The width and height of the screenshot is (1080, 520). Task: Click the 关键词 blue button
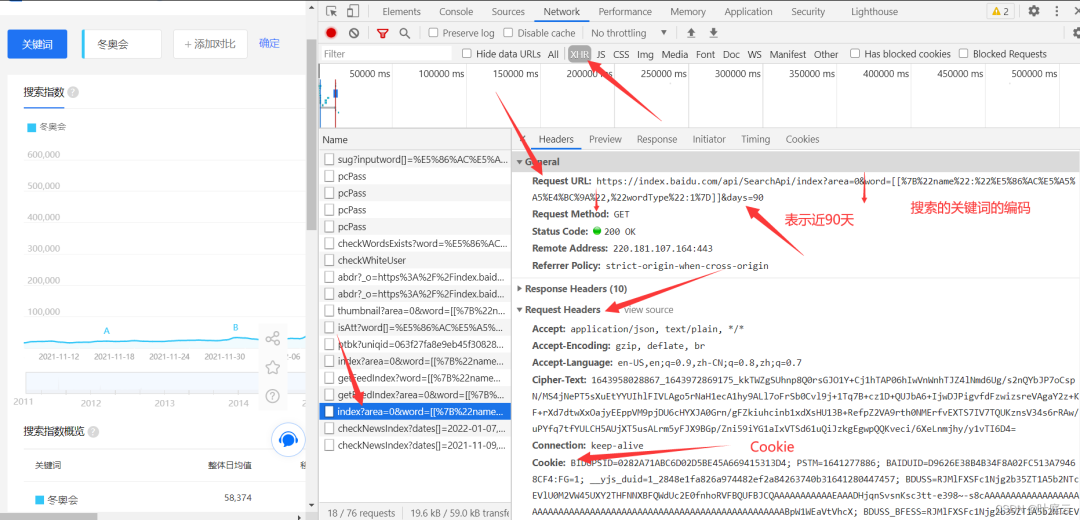(x=37, y=44)
